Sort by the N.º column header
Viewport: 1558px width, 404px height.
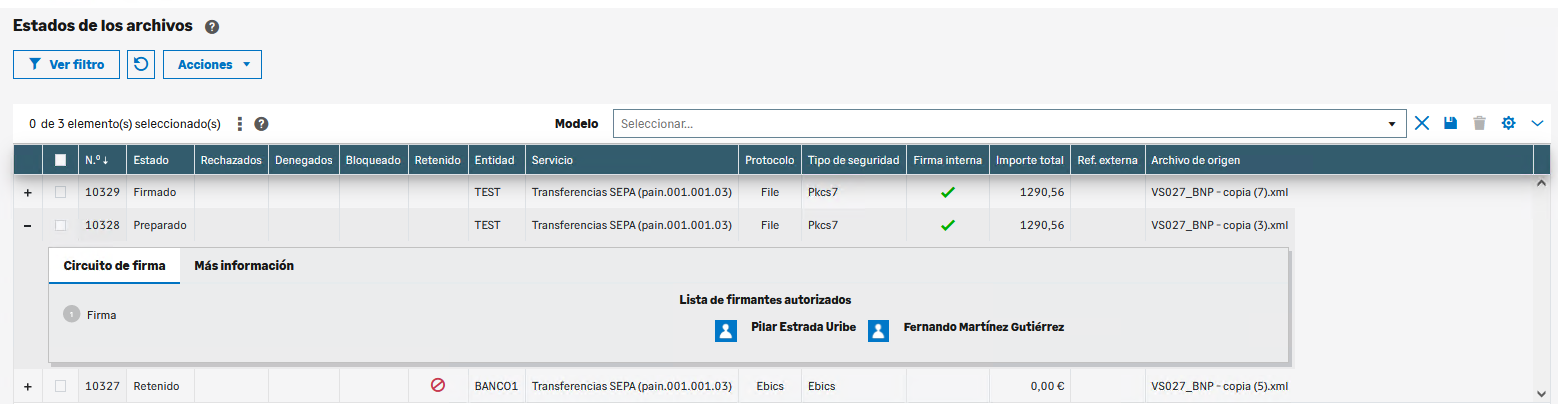click(x=97, y=160)
